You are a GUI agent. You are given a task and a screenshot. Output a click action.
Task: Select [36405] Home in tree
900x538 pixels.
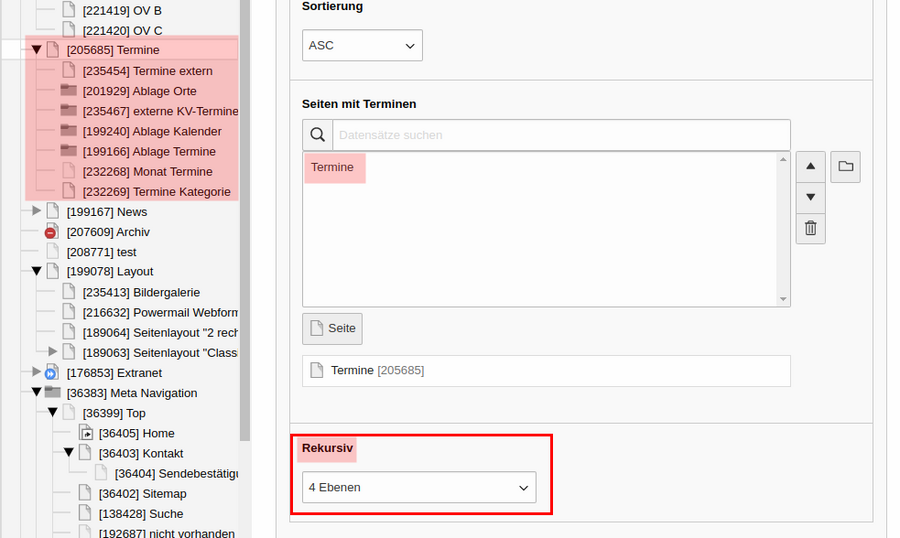[x=137, y=434]
